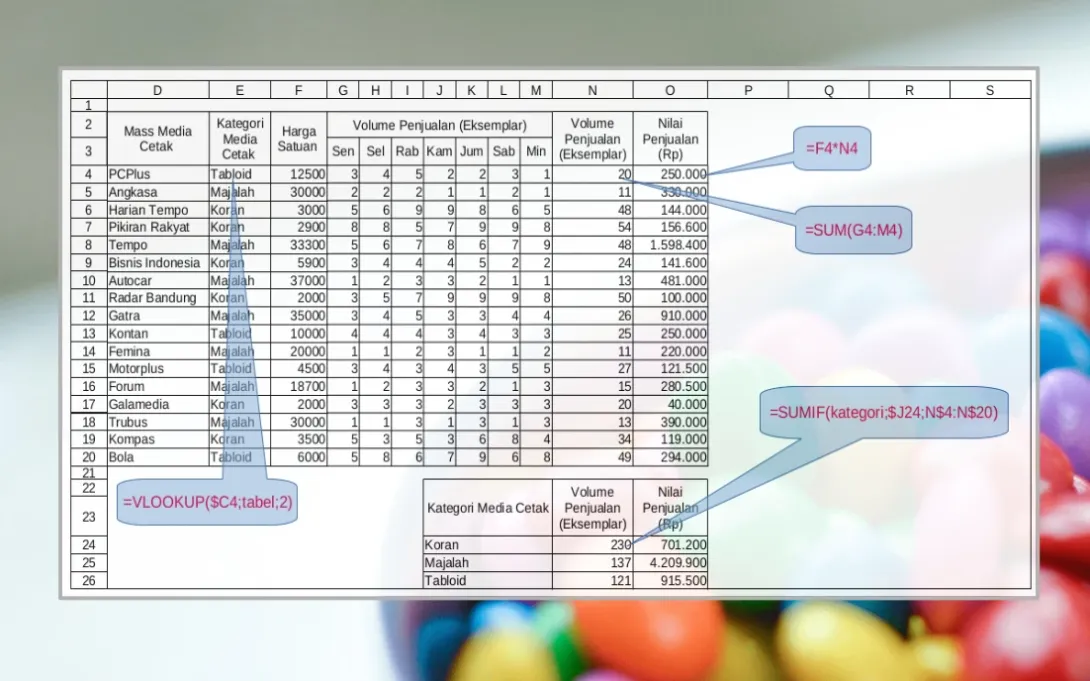Viewport: 1090px width, 681px height.
Task: Click the Sel day header cell
Action: click(x=375, y=151)
